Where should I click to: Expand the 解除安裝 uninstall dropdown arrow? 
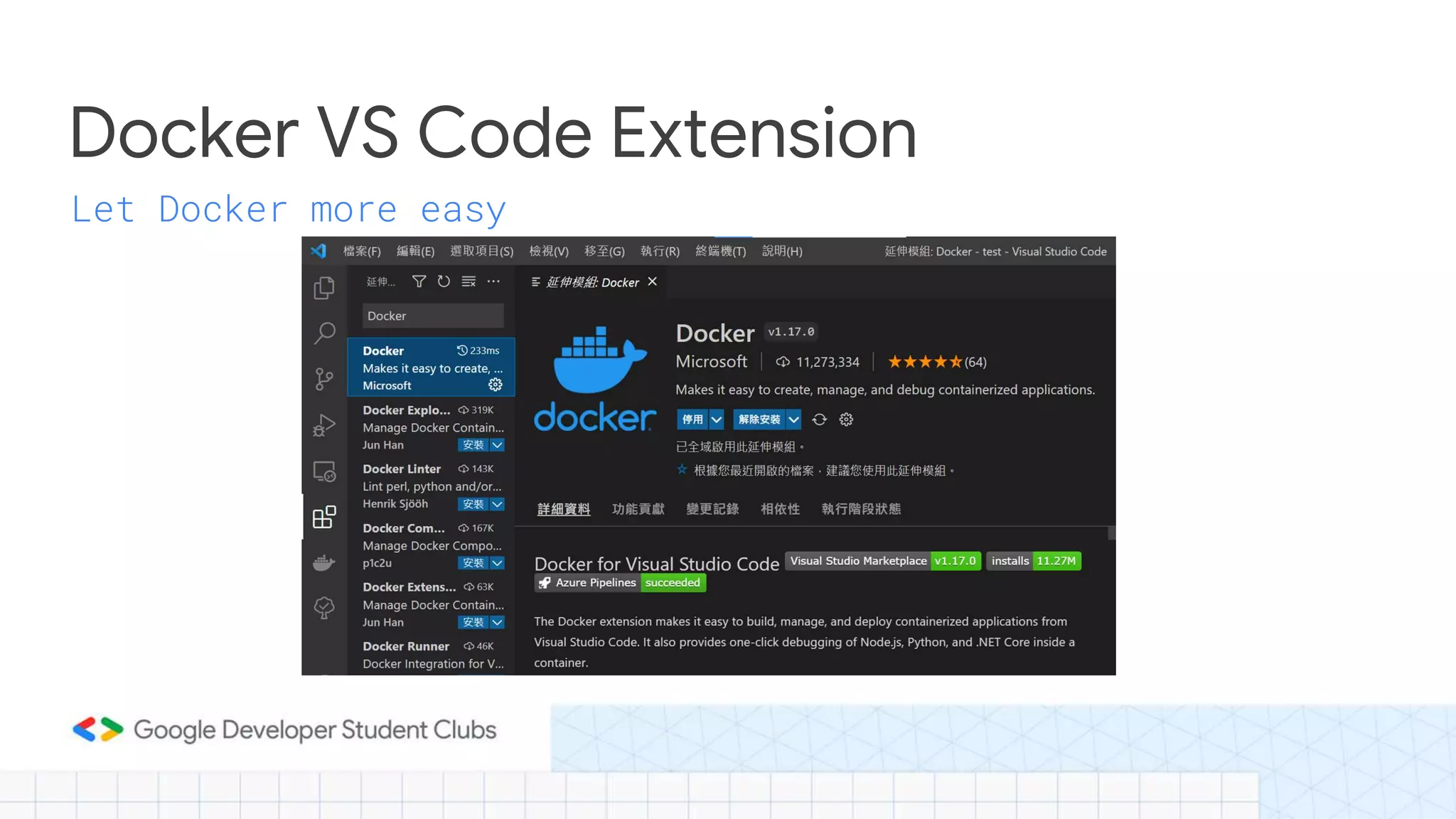794,419
